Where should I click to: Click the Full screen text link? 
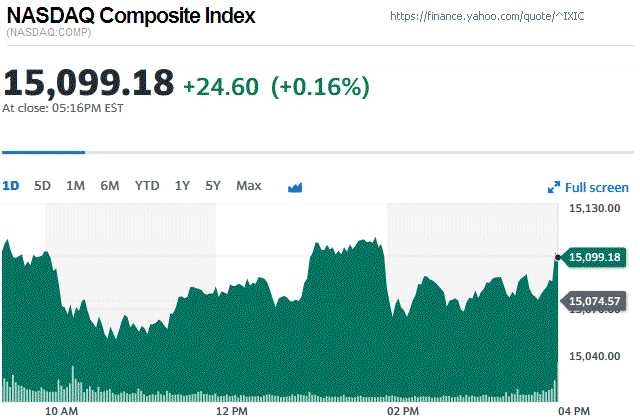597,187
